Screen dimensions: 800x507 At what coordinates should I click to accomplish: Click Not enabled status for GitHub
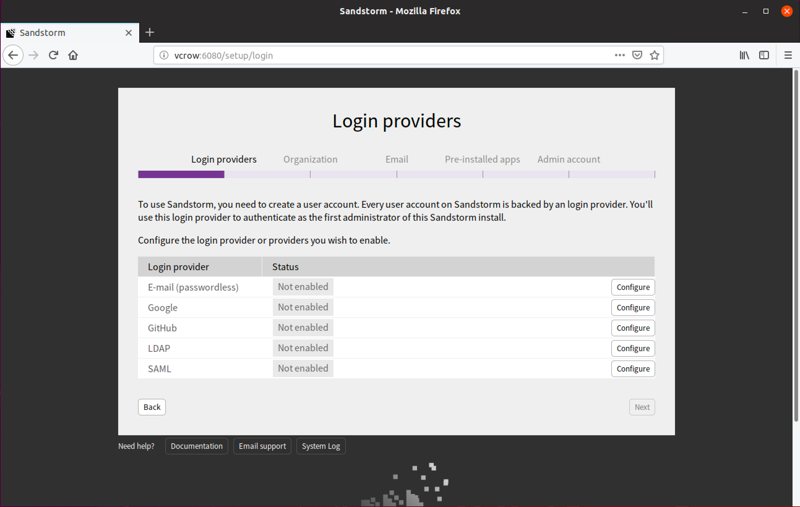pos(303,327)
